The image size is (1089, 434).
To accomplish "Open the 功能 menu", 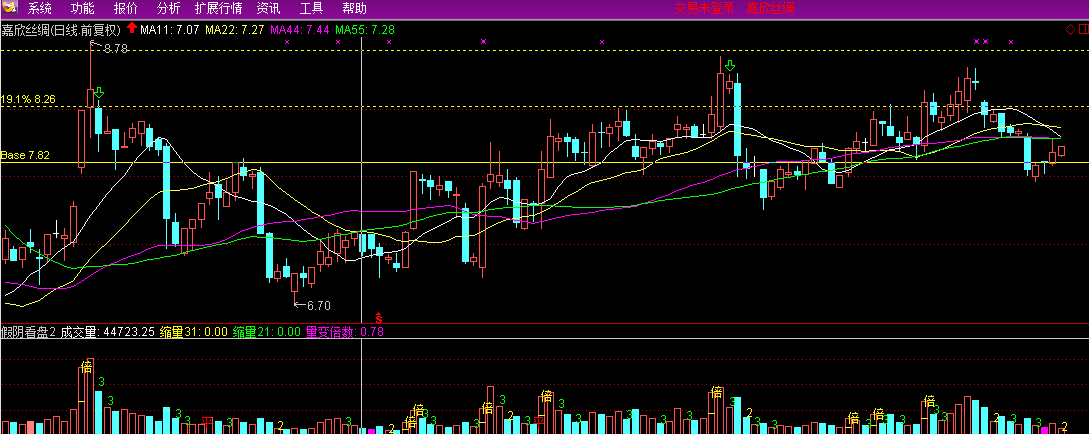I will tap(83, 8).
